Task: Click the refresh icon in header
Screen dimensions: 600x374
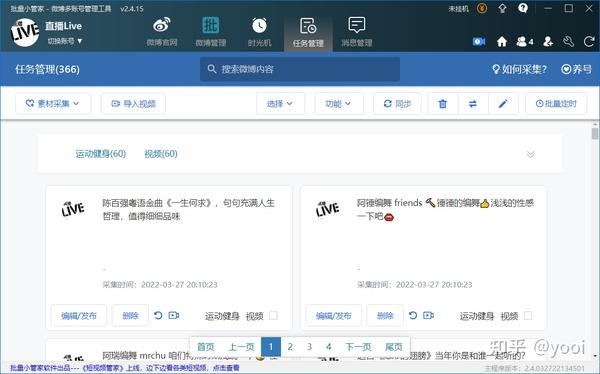Action: click(589, 41)
